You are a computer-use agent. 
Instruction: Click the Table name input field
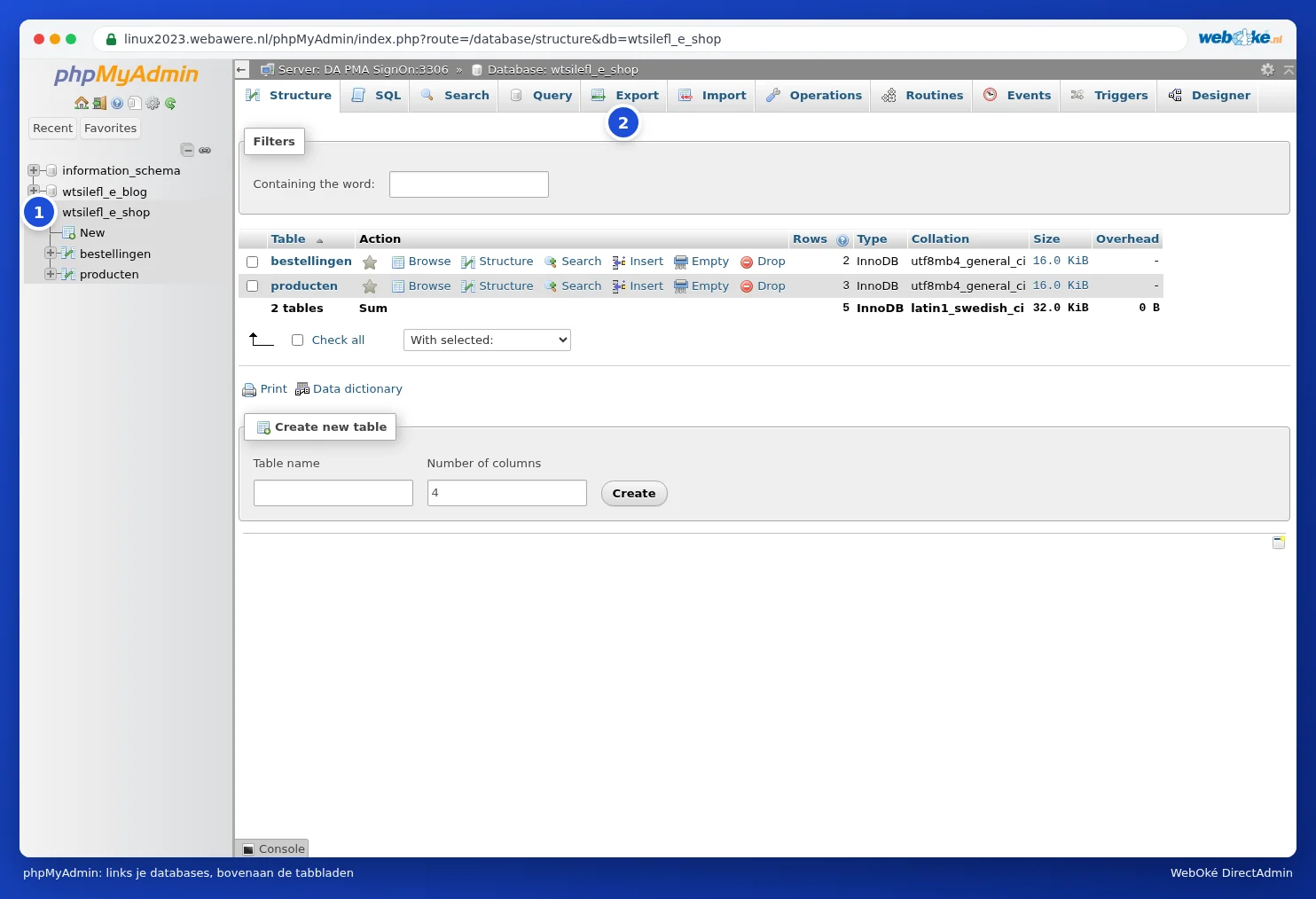[333, 493]
